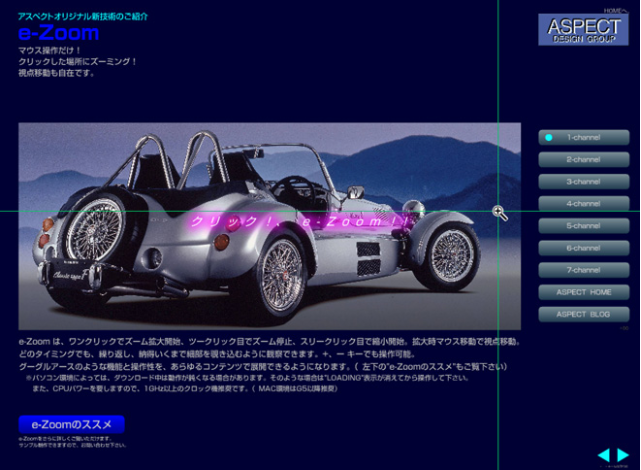Image resolution: width=641 pixels, height=470 pixels.
Task: Select 5-channel from the side menu
Action: (584, 226)
